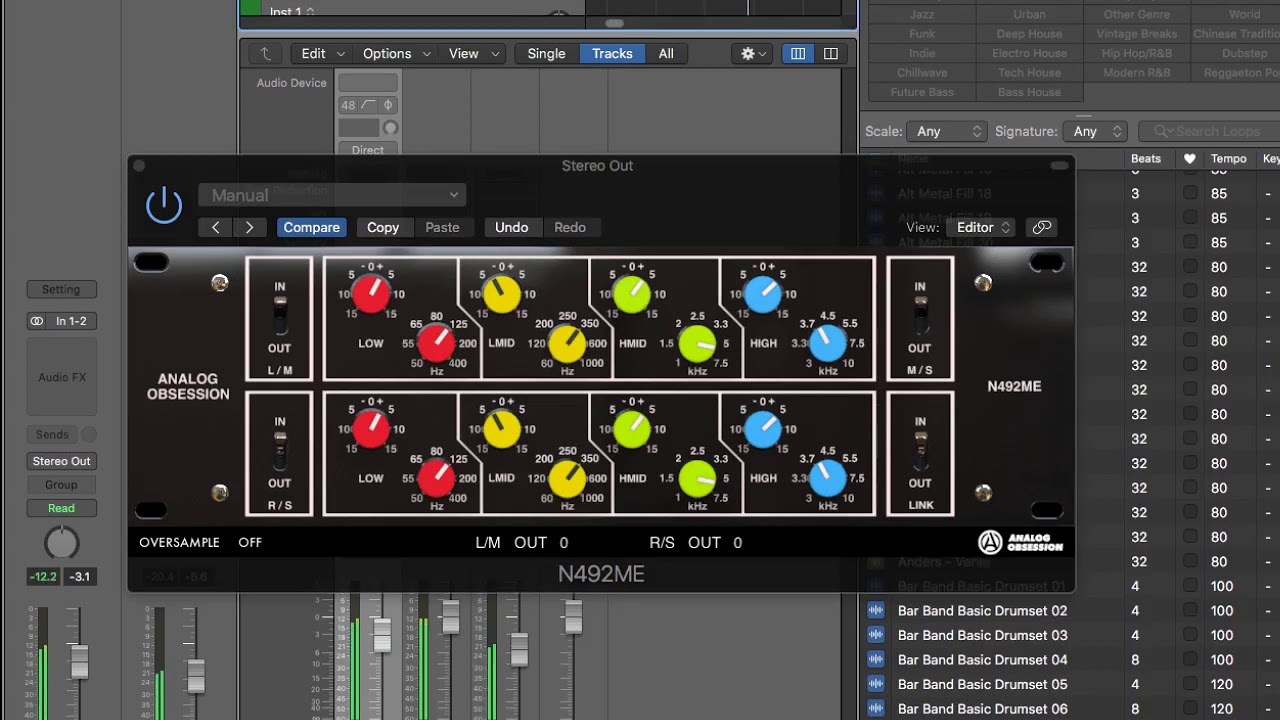Toggle the R/S IN/OUT switch
This screenshot has height=720, width=1280.
click(280, 452)
